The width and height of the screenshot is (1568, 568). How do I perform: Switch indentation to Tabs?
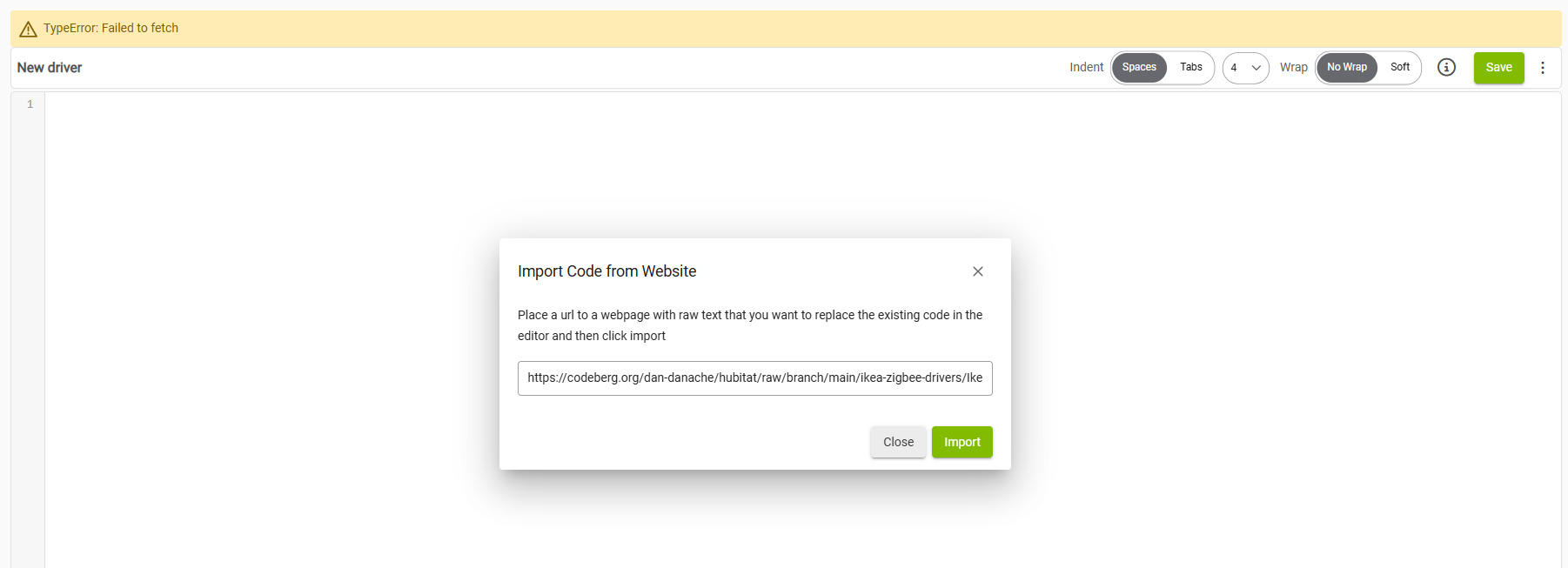click(x=1190, y=67)
